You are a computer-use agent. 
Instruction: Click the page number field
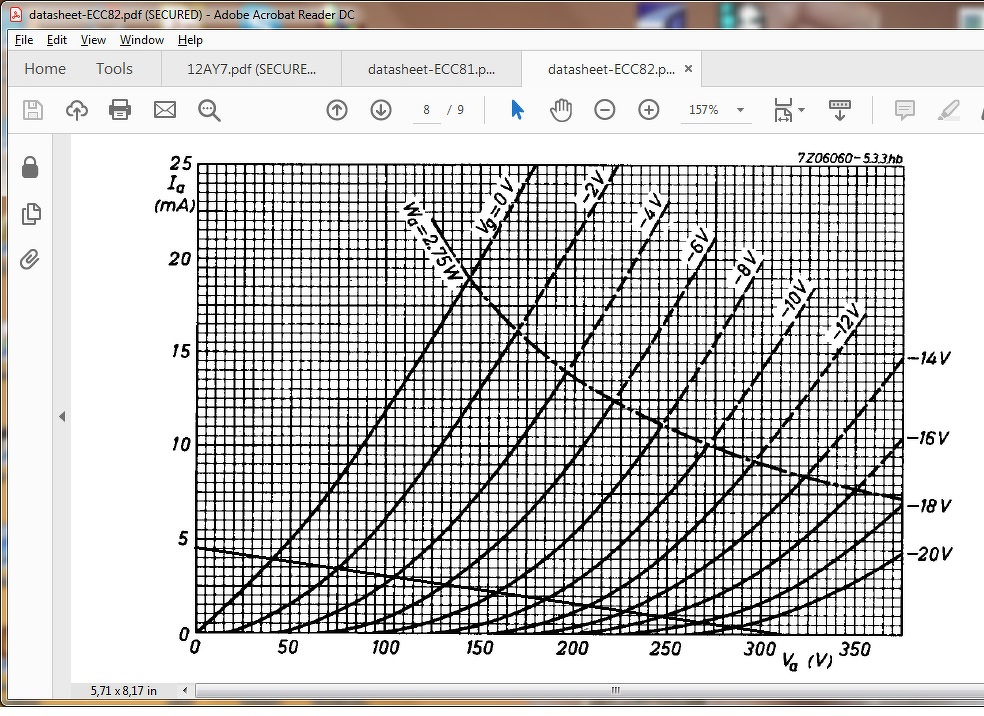point(427,110)
